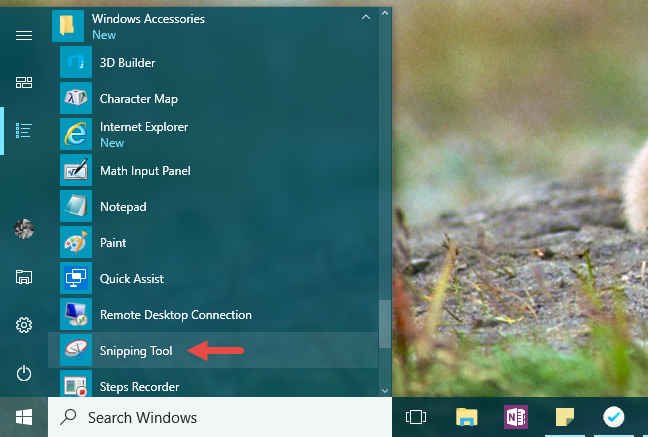Select the Internet Explorer label

[x=144, y=127]
